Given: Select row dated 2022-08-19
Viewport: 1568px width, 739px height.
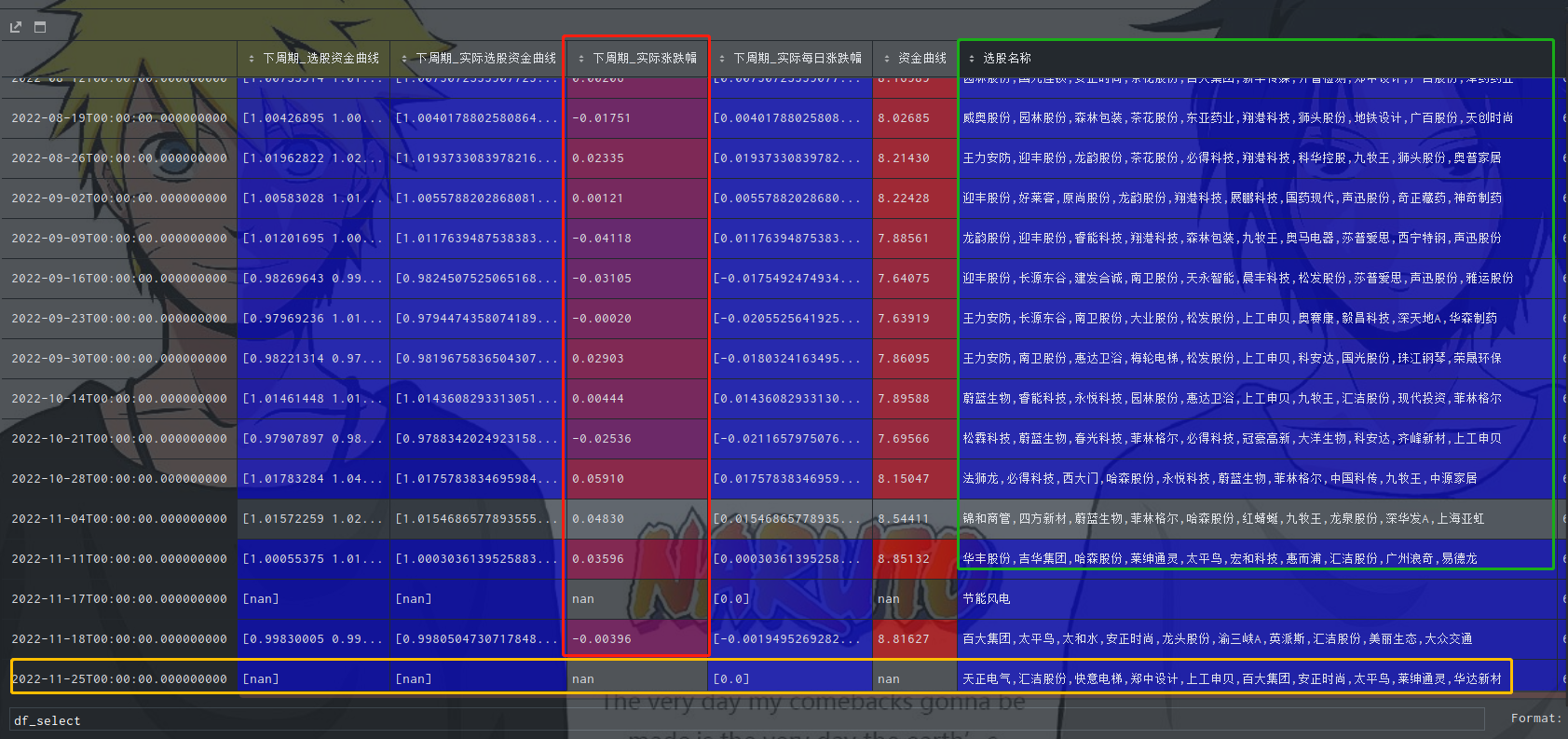Looking at the screenshot, I should (x=119, y=118).
